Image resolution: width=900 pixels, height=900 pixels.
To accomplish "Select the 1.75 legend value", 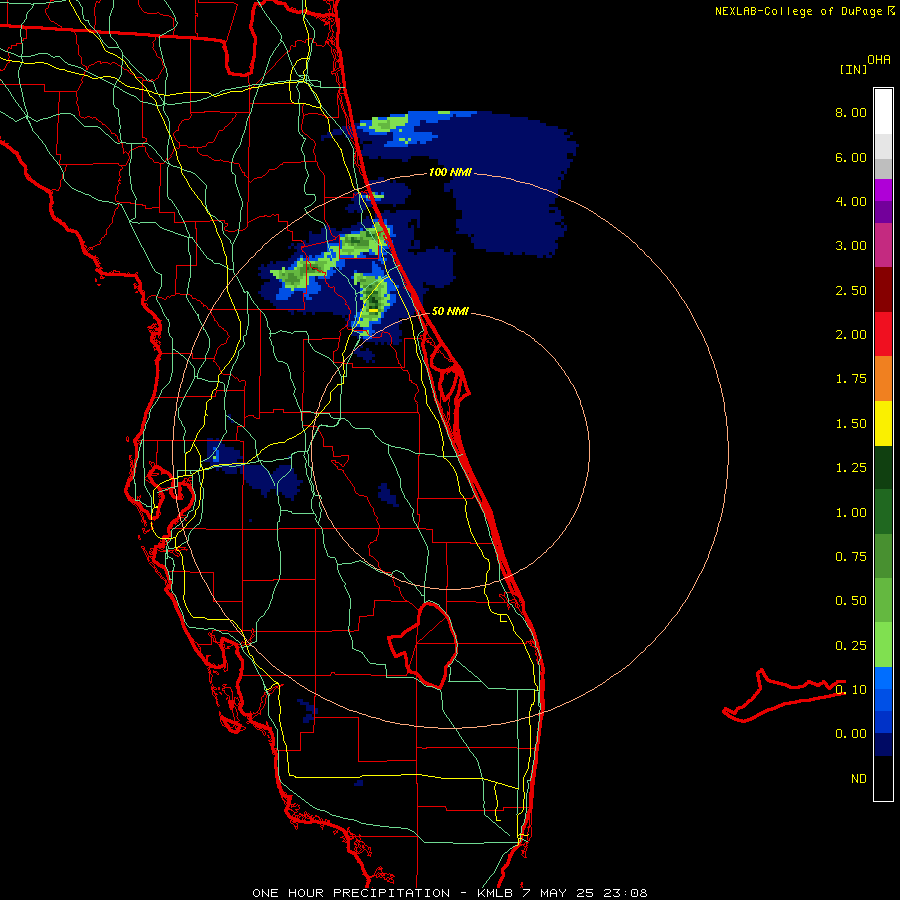I will (851, 379).
